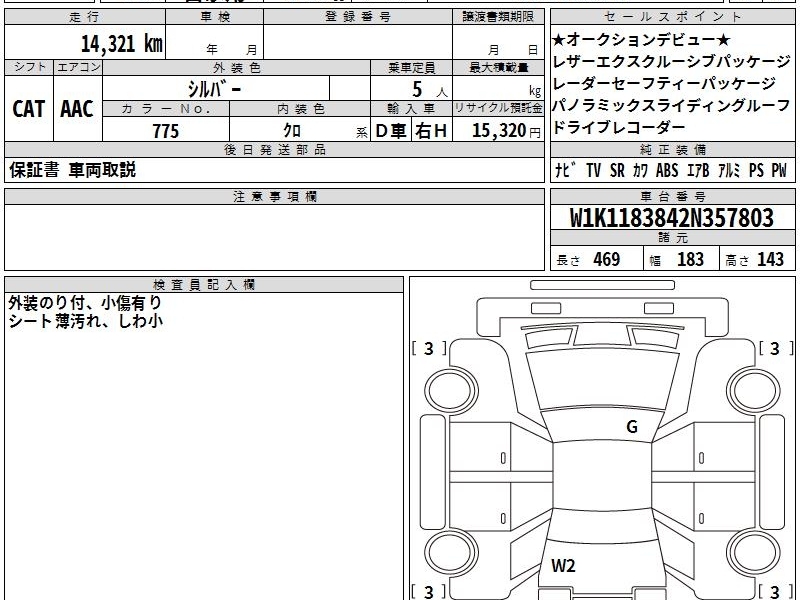Viewport: 800px width, 600px height.
Task: Click the exterior color シルバー
Action: coord(215,89)
